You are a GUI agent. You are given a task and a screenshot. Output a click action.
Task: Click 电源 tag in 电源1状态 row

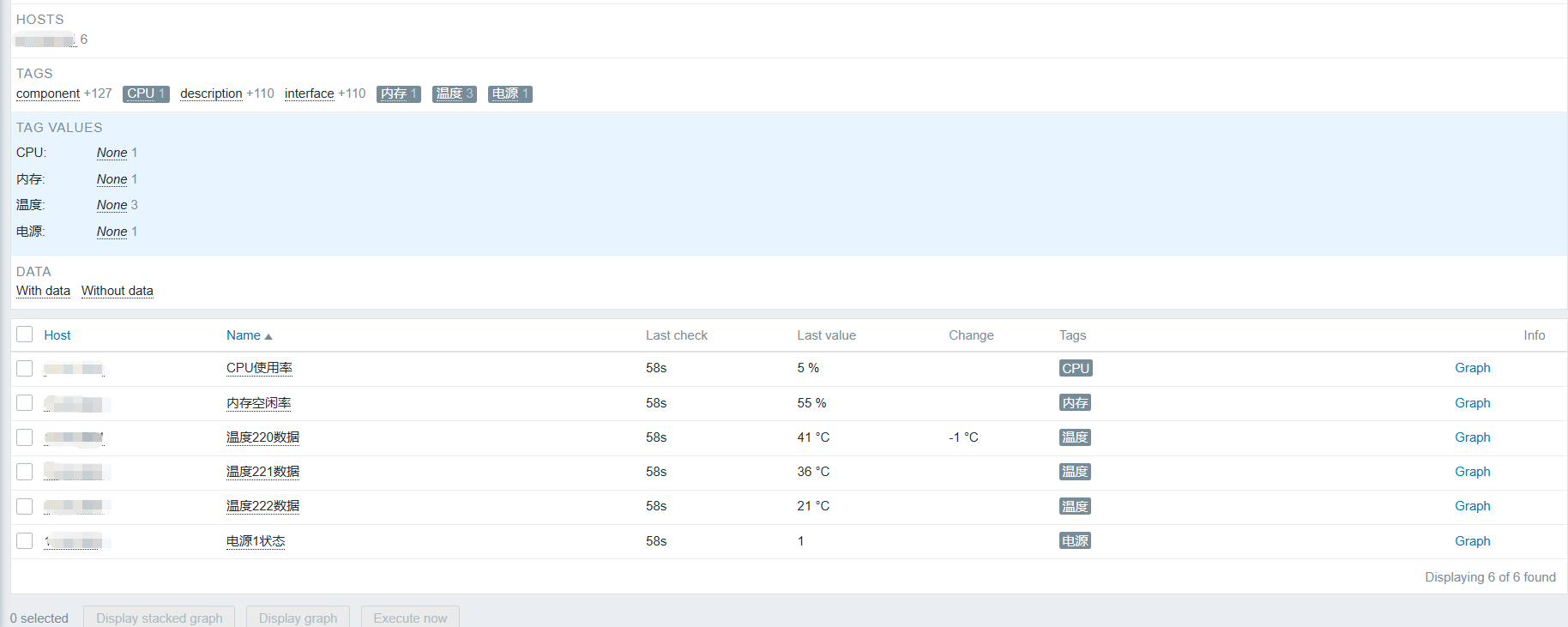tap(1075, 541)
